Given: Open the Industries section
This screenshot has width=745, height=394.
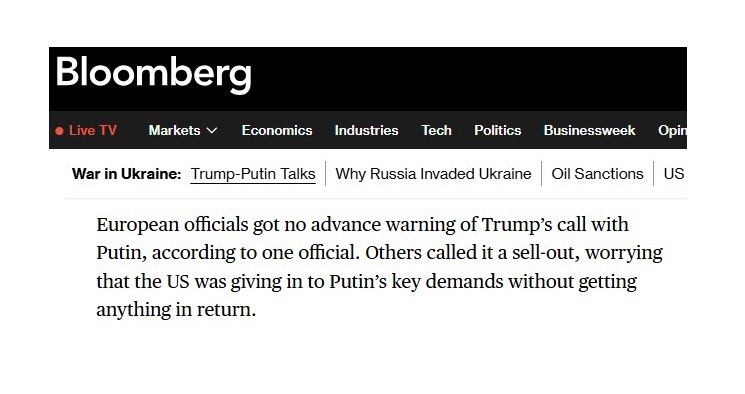Looking at the screenshot, I should pos(366,130).
